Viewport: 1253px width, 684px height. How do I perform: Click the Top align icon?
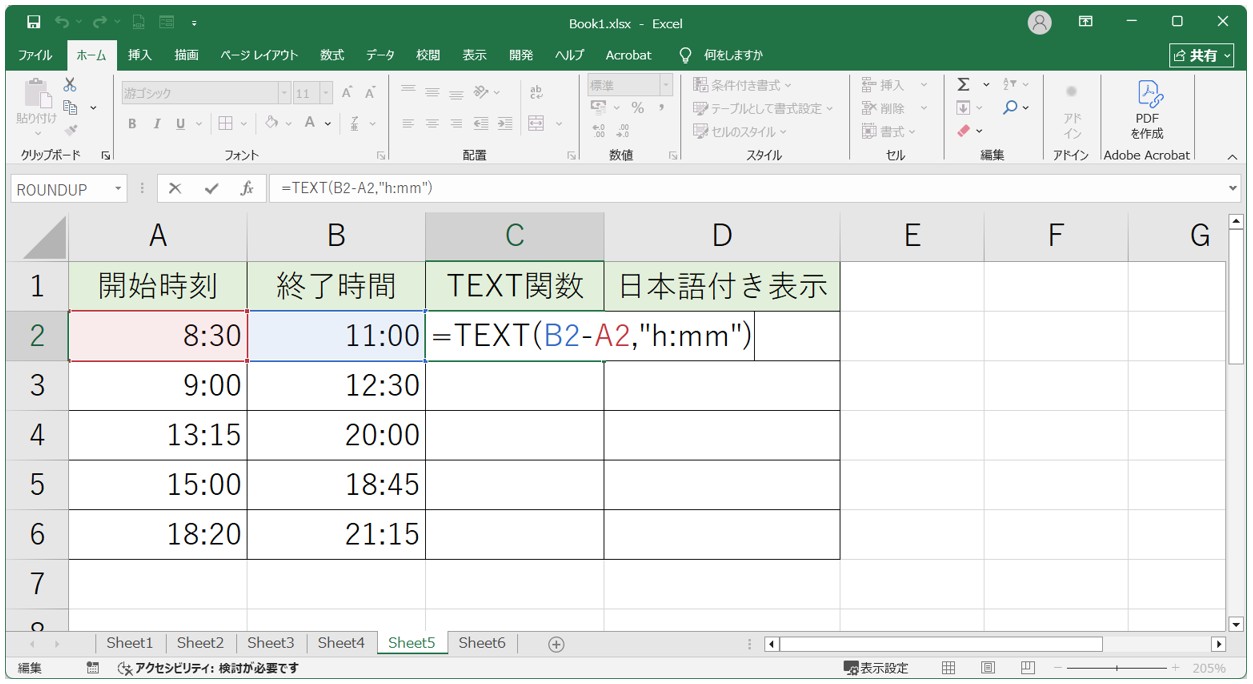[408, 91]
